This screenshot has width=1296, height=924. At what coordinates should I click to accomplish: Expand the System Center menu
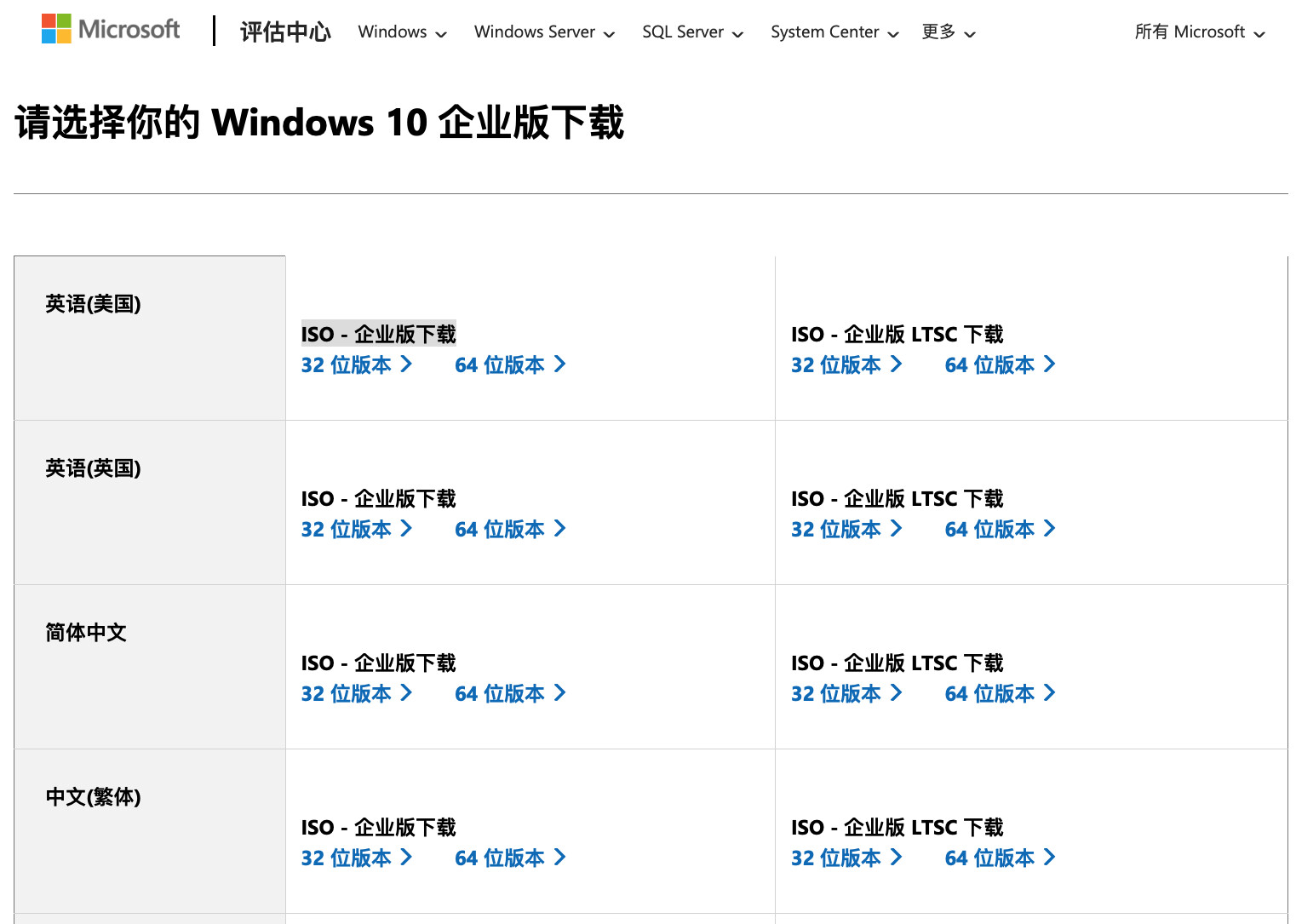point(834,32)
